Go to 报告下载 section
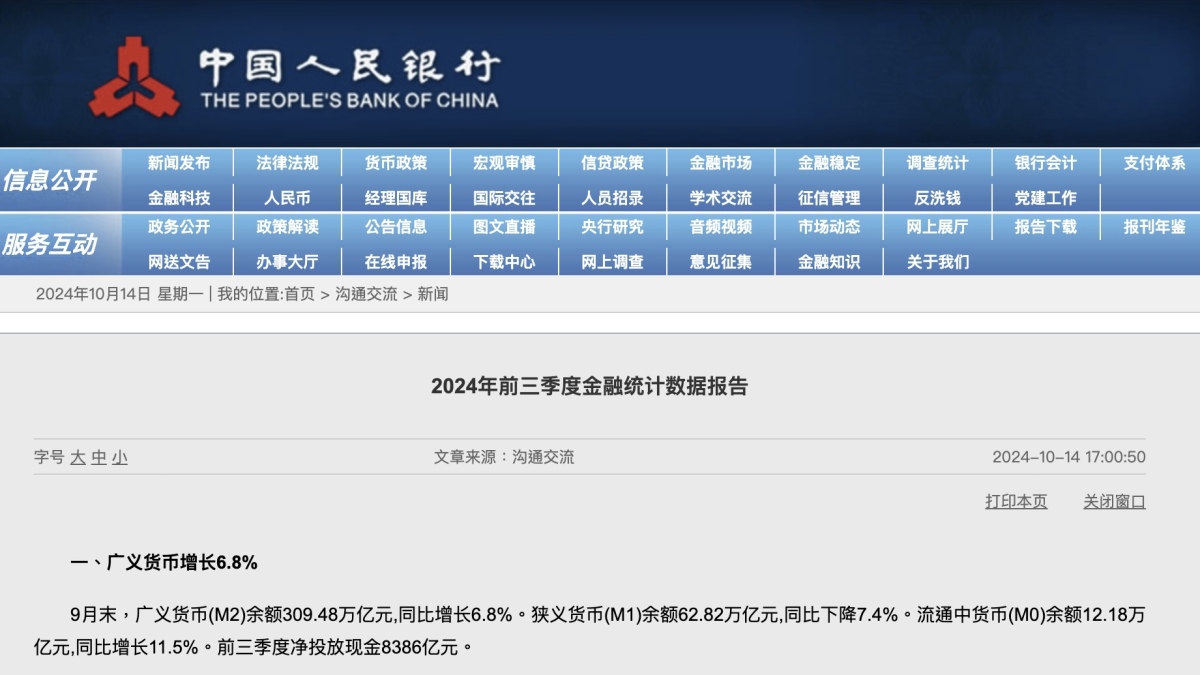The image size is (1200, 675). pos(1045,227)
